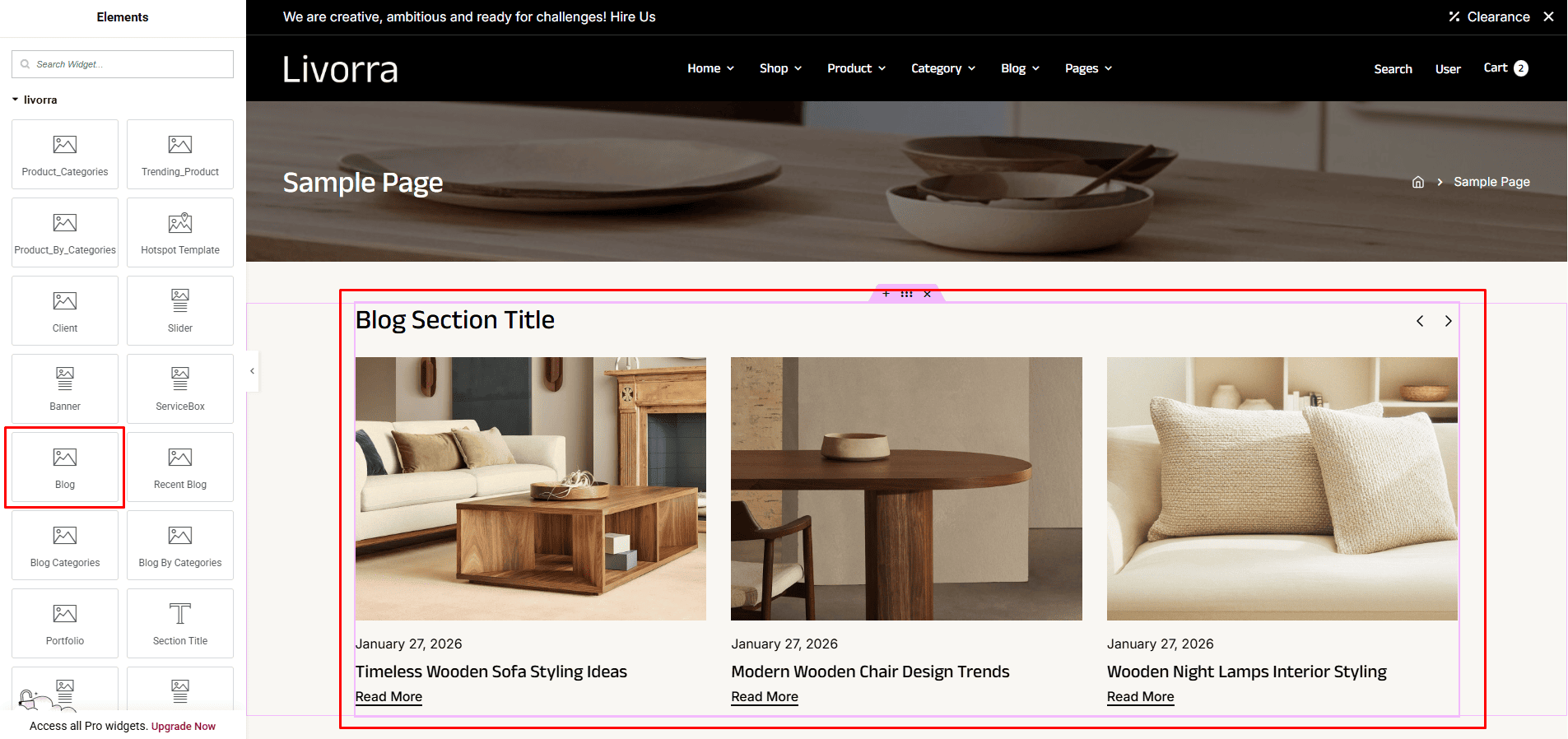This screenshot has width=1568, height=739.
Task: Select the Blog widget in Elements panel
Action: (65, 467)
